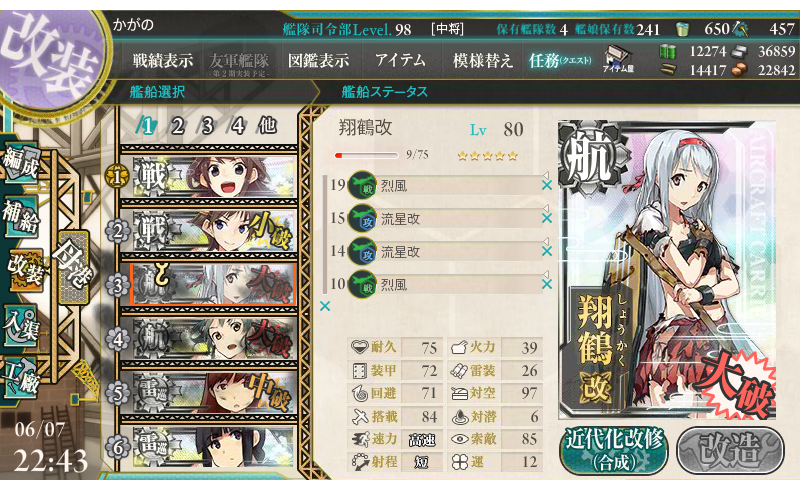Image resolution: width=800 pixels, height=480 pixels.
Task: Open the 戦績表示 records menu
Action: point(163,61)
